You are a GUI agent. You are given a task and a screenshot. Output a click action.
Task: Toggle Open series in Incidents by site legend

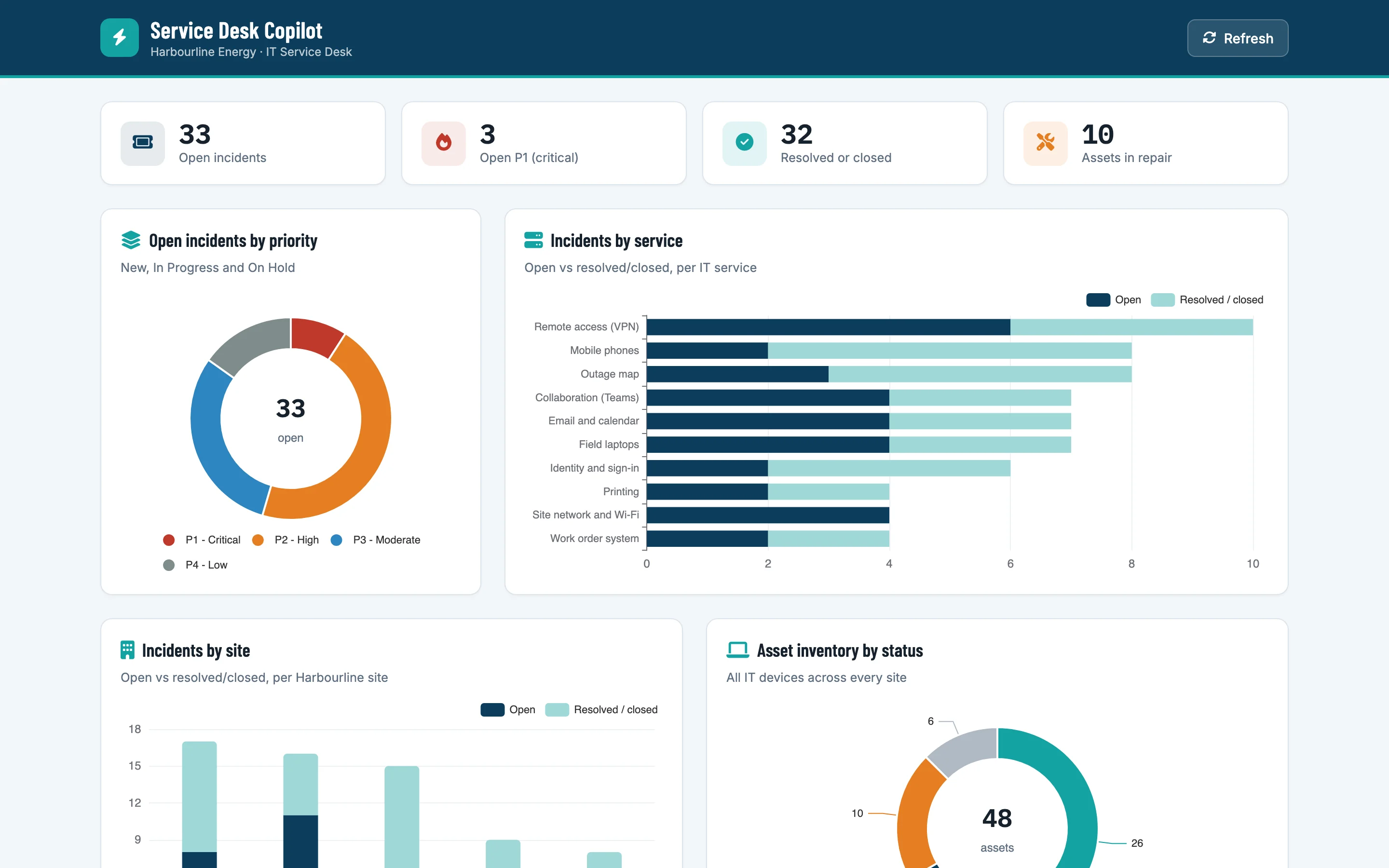click(x=508, y=709)
